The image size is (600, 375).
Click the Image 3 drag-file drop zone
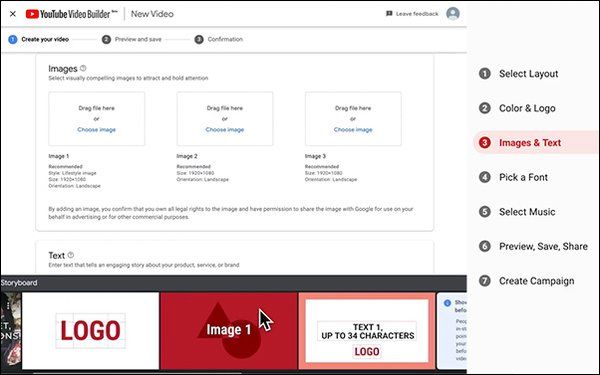(x=353, y=119)
